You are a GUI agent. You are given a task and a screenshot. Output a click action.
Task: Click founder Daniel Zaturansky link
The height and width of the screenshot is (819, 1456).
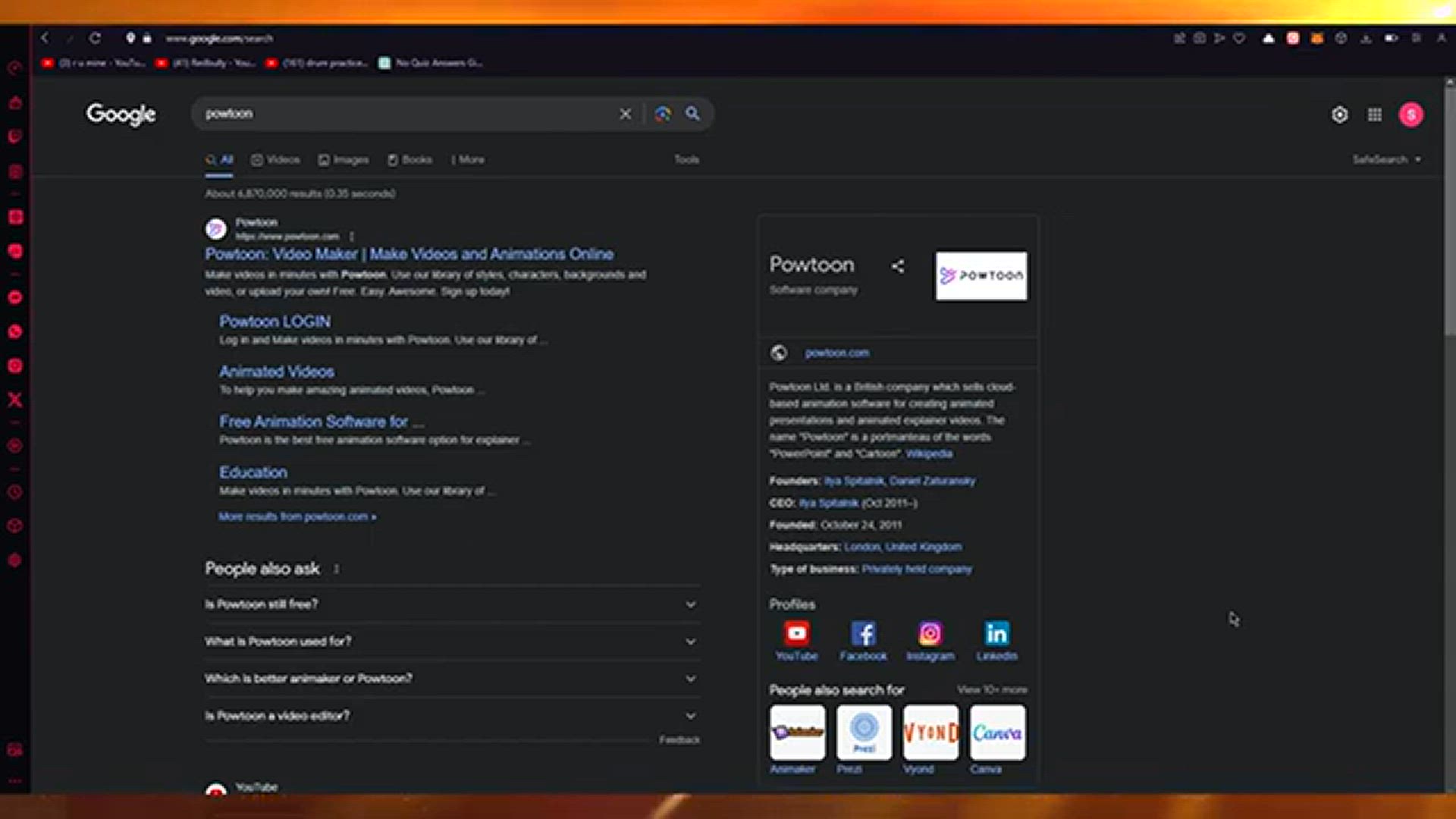pos(932,481)
